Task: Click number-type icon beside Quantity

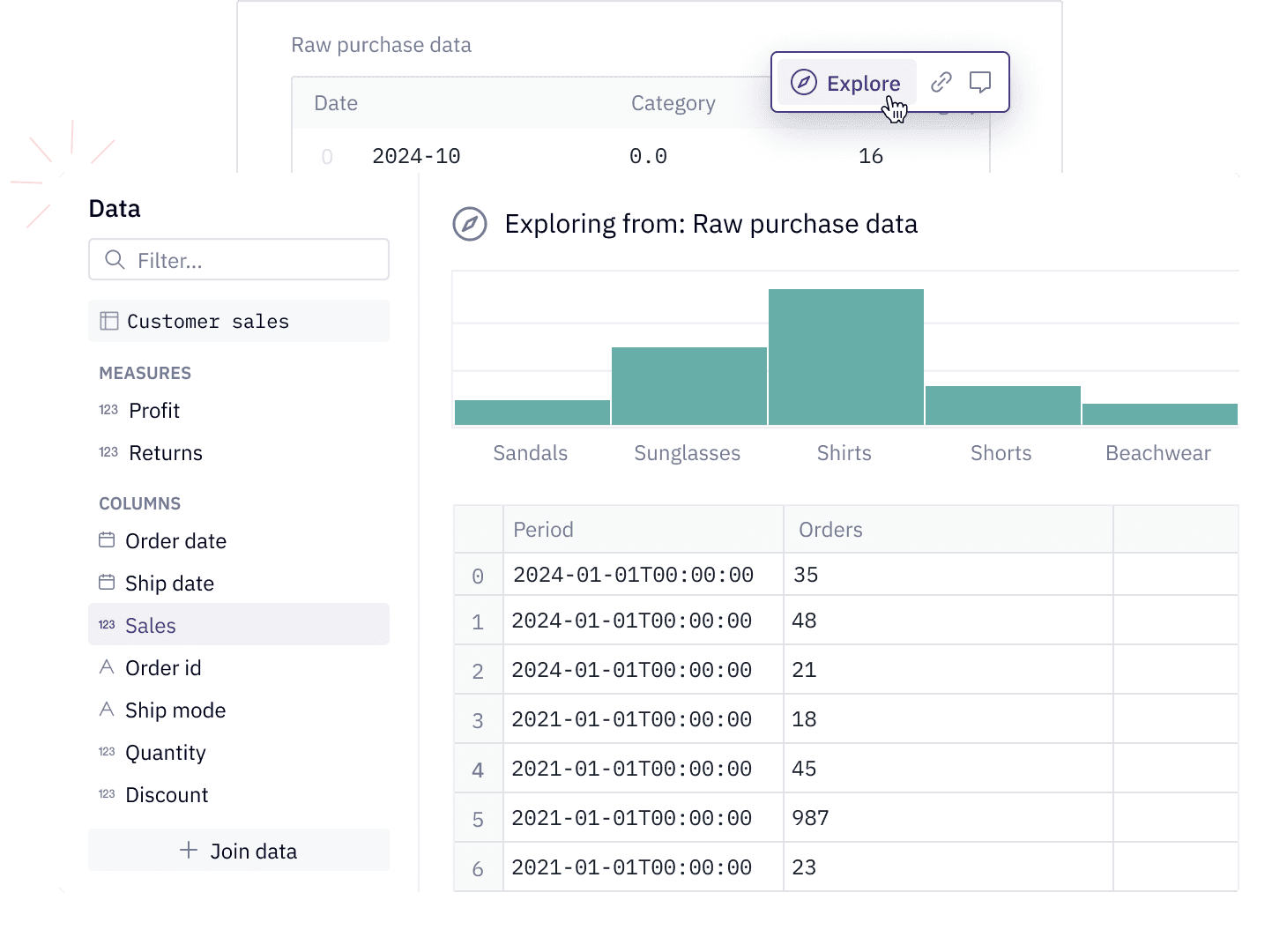Action: tap(107, 752)
